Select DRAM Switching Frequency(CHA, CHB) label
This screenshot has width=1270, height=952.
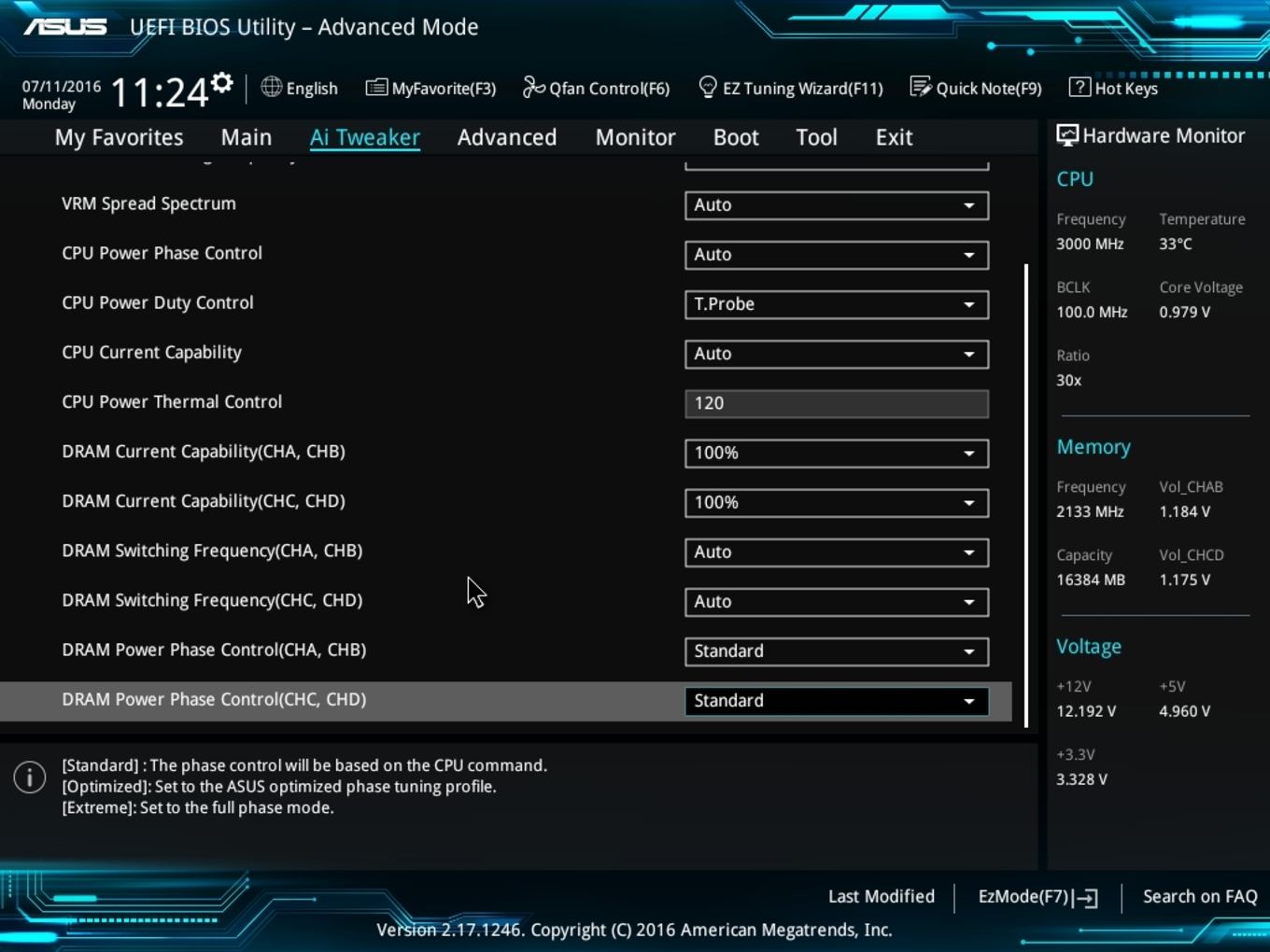(212, 551)
